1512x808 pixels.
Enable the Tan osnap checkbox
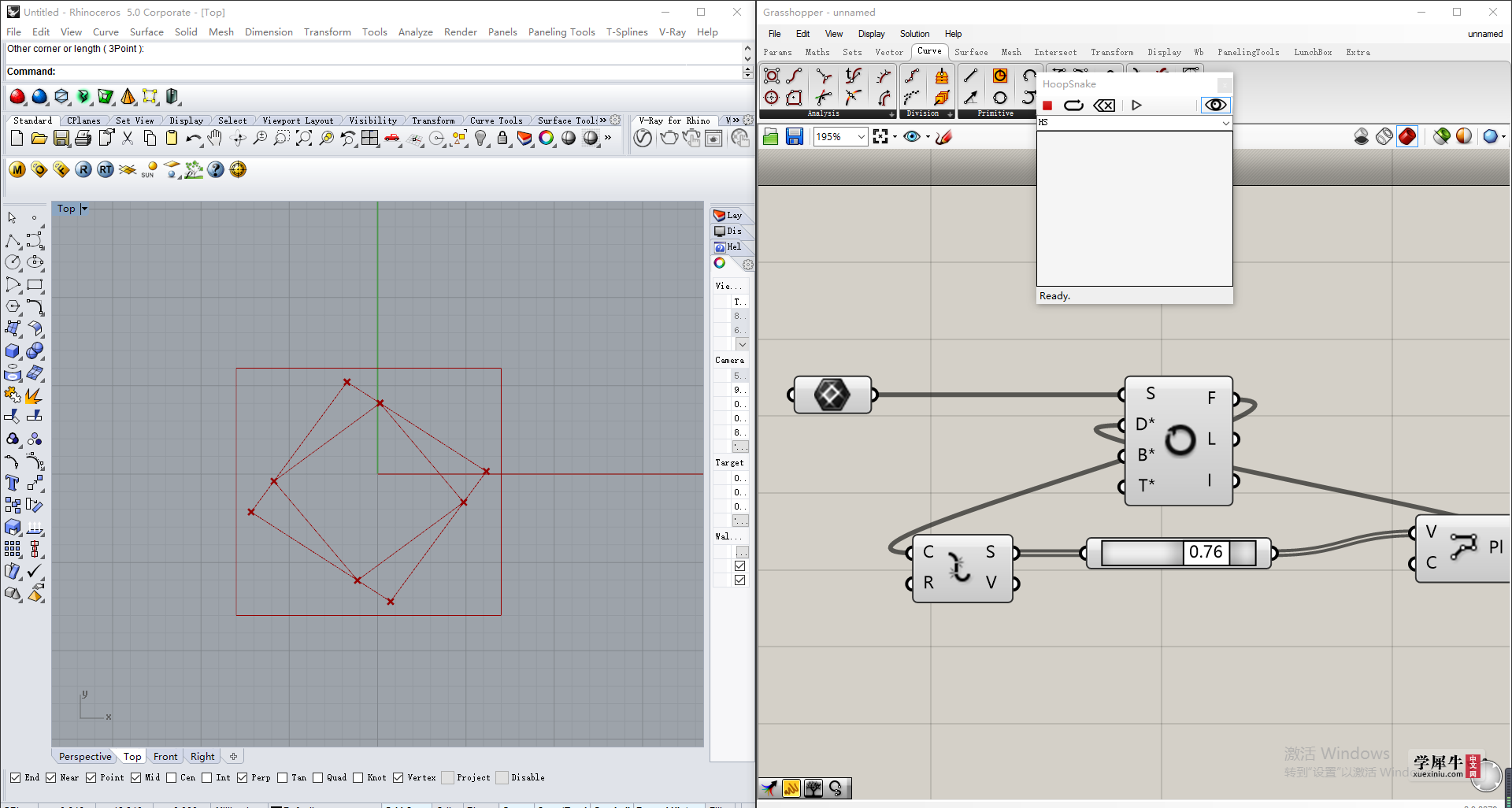pyautogui.click(x=283, y=778)
